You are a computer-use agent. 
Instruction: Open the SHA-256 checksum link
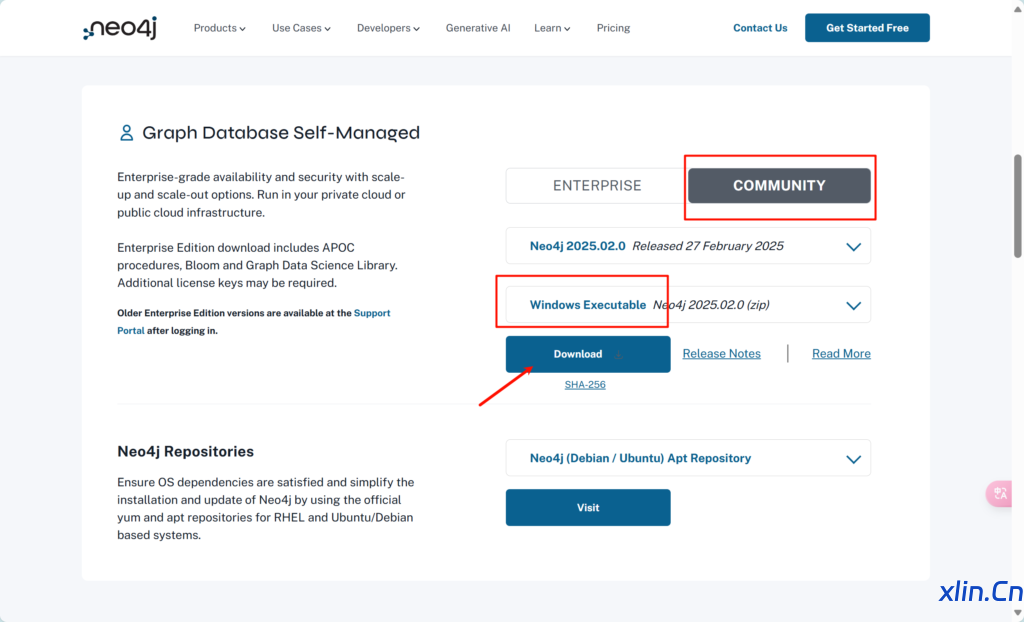[585, 385]
